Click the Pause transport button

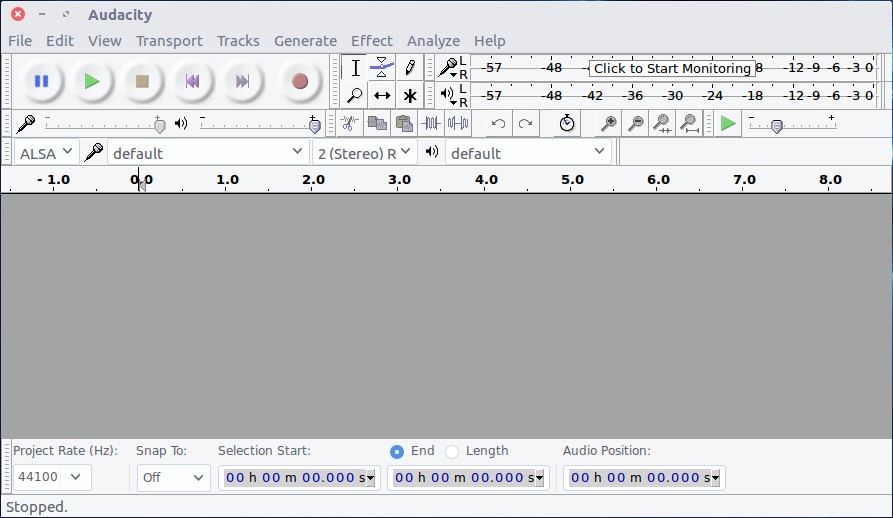coord(42,81)
